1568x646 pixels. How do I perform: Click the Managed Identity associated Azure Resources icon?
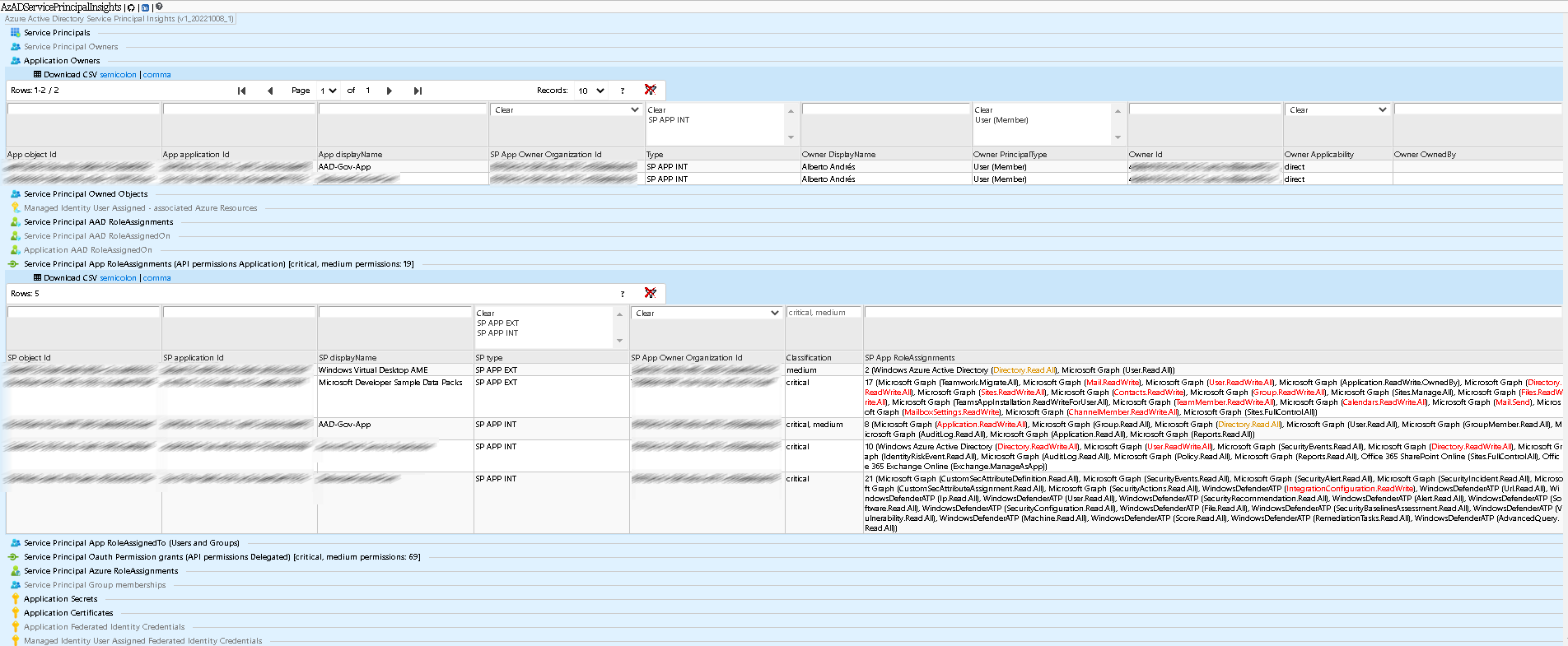coord(15,208)
